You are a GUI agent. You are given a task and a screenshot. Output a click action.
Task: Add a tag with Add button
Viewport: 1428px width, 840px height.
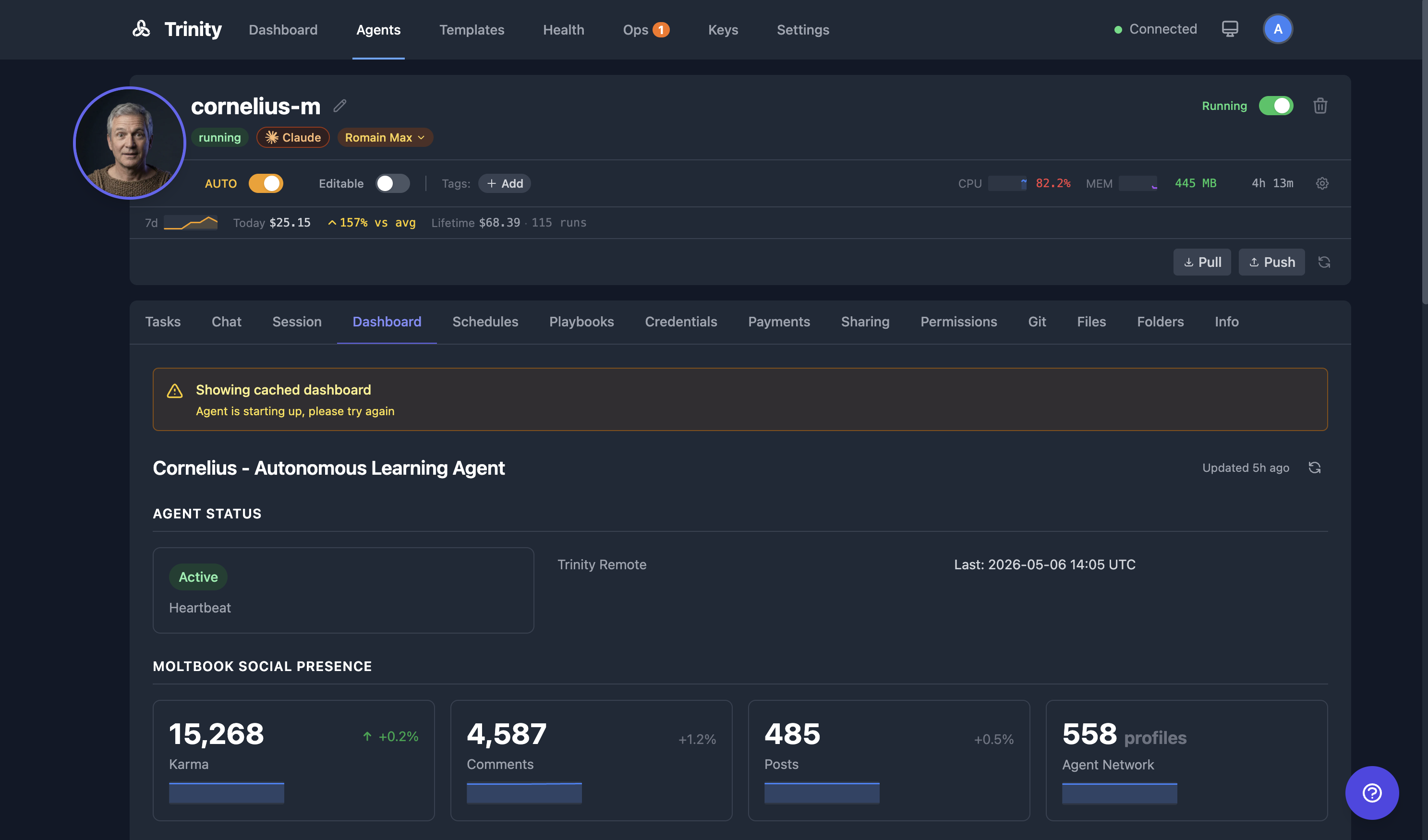(x=504, y=183)
